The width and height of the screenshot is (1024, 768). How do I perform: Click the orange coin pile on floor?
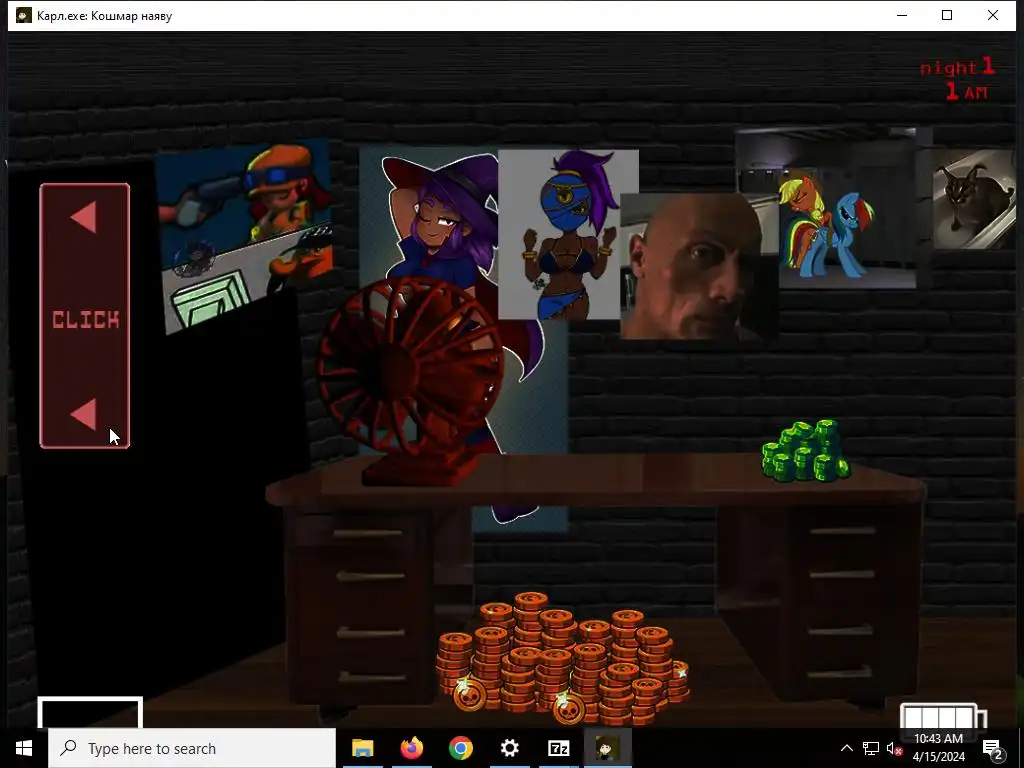click(x=563, y=658)
